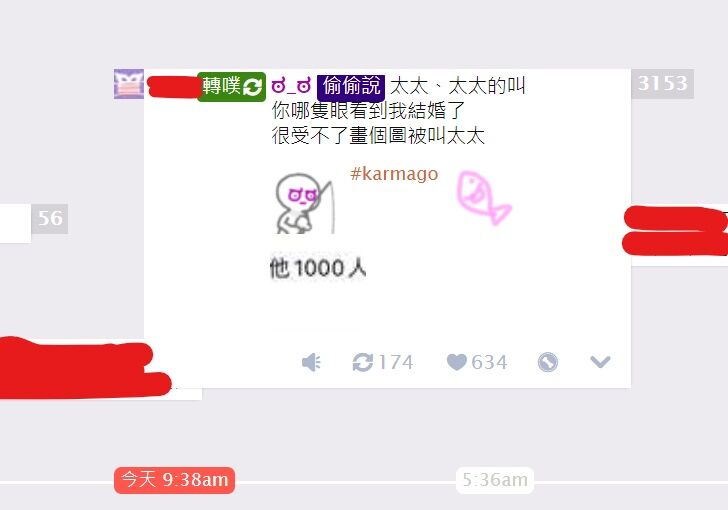Open the 3153 response count badge

(663, 84)
